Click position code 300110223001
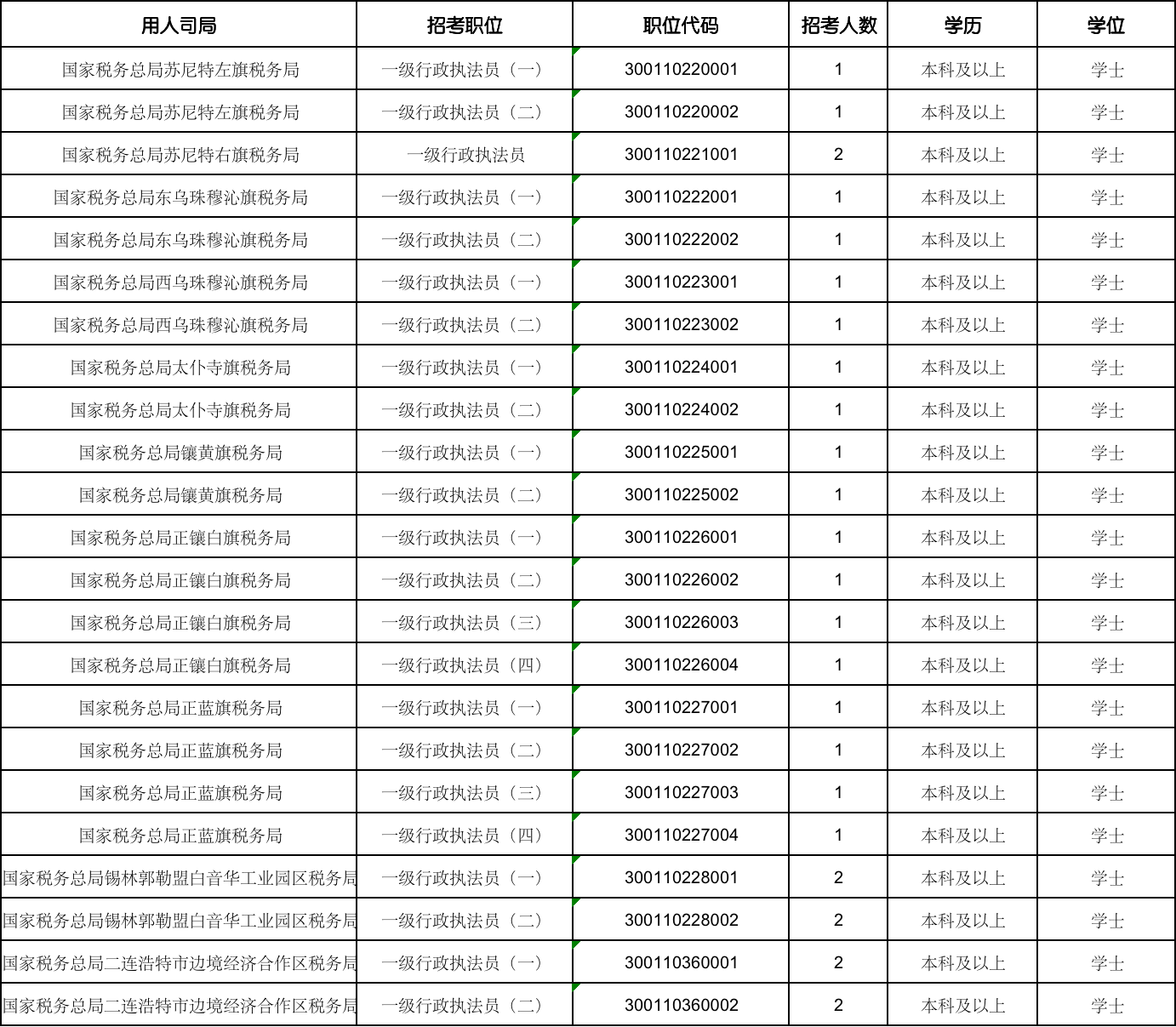The image size is (1176, 1027). tap(681, 282)
